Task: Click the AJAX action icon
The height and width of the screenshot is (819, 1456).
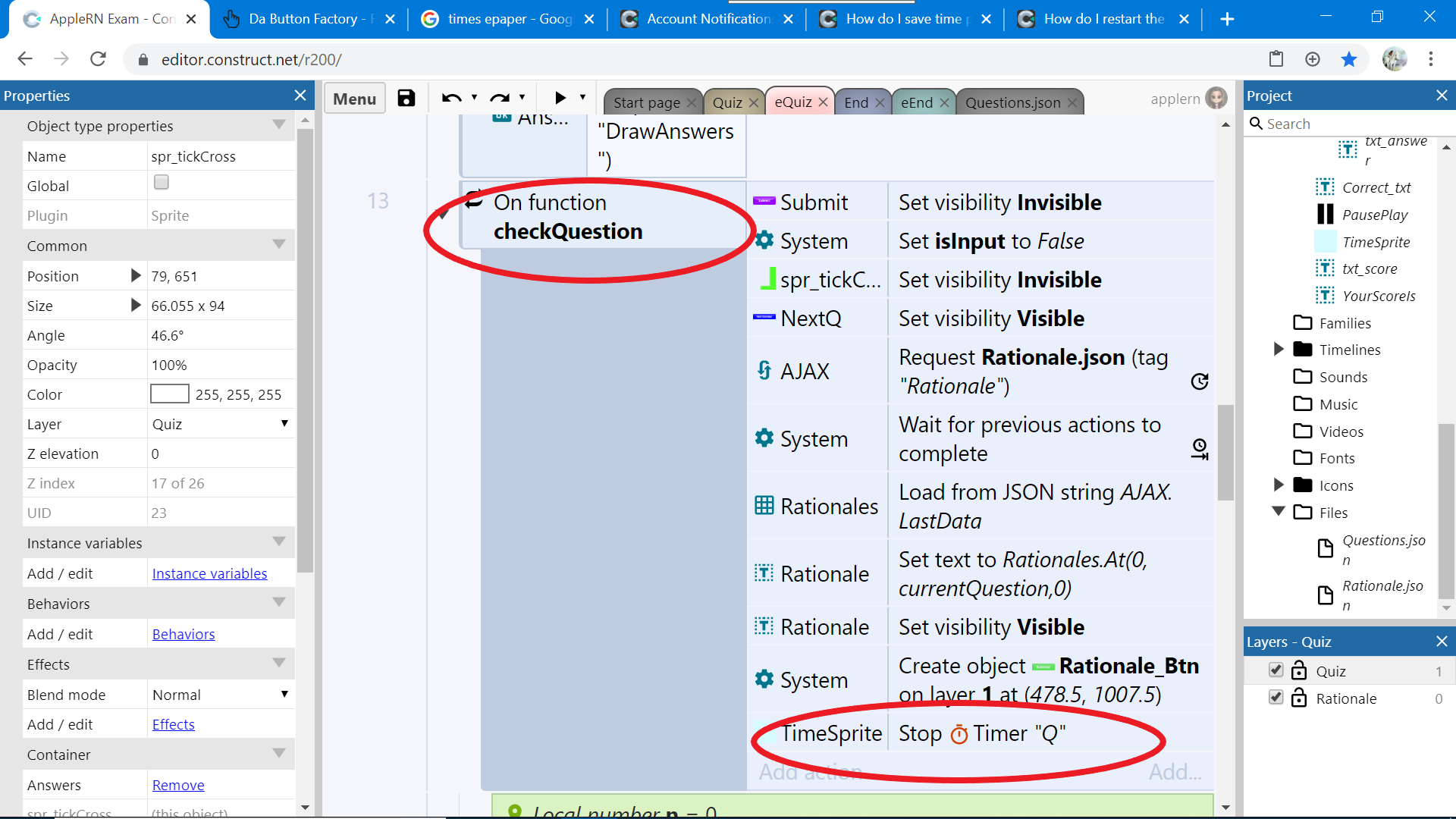Action: coord(764,371)
